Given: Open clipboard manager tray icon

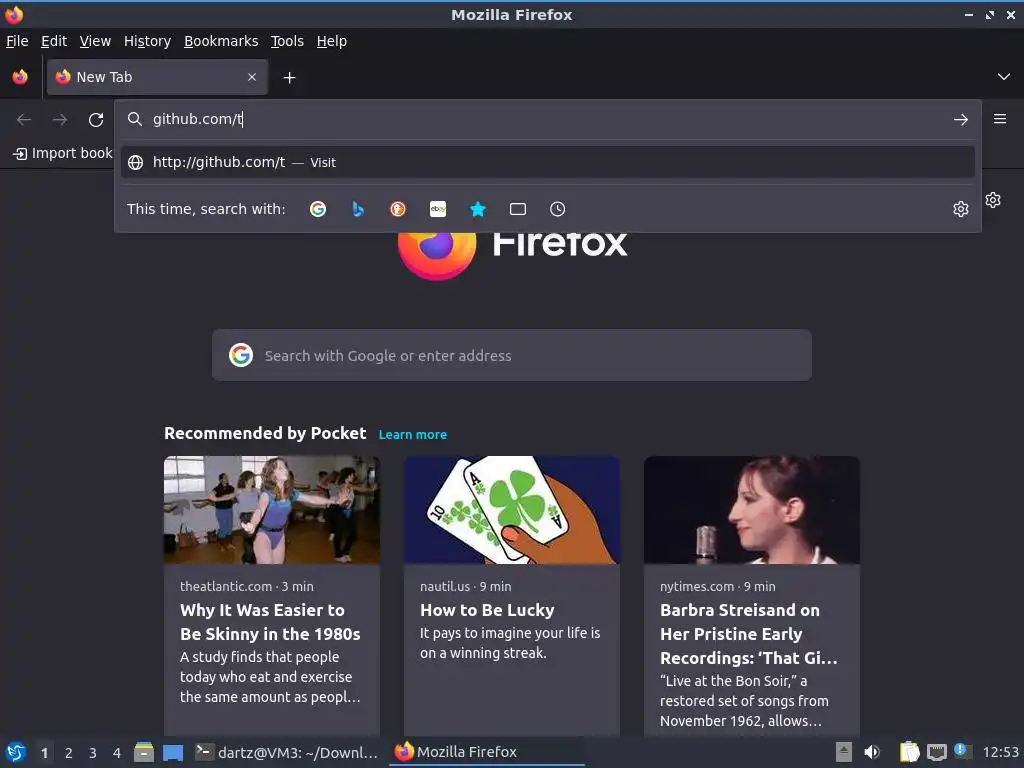Looking at the screenshot, I should tap(909, 752).
